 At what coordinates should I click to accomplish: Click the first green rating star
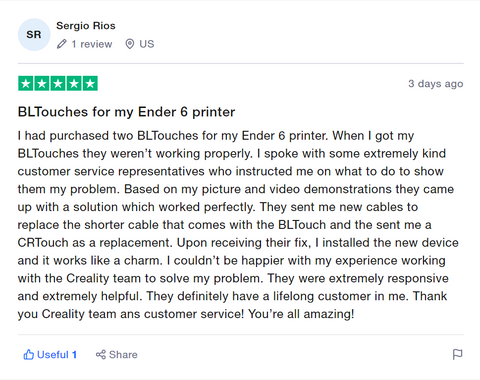26,84
